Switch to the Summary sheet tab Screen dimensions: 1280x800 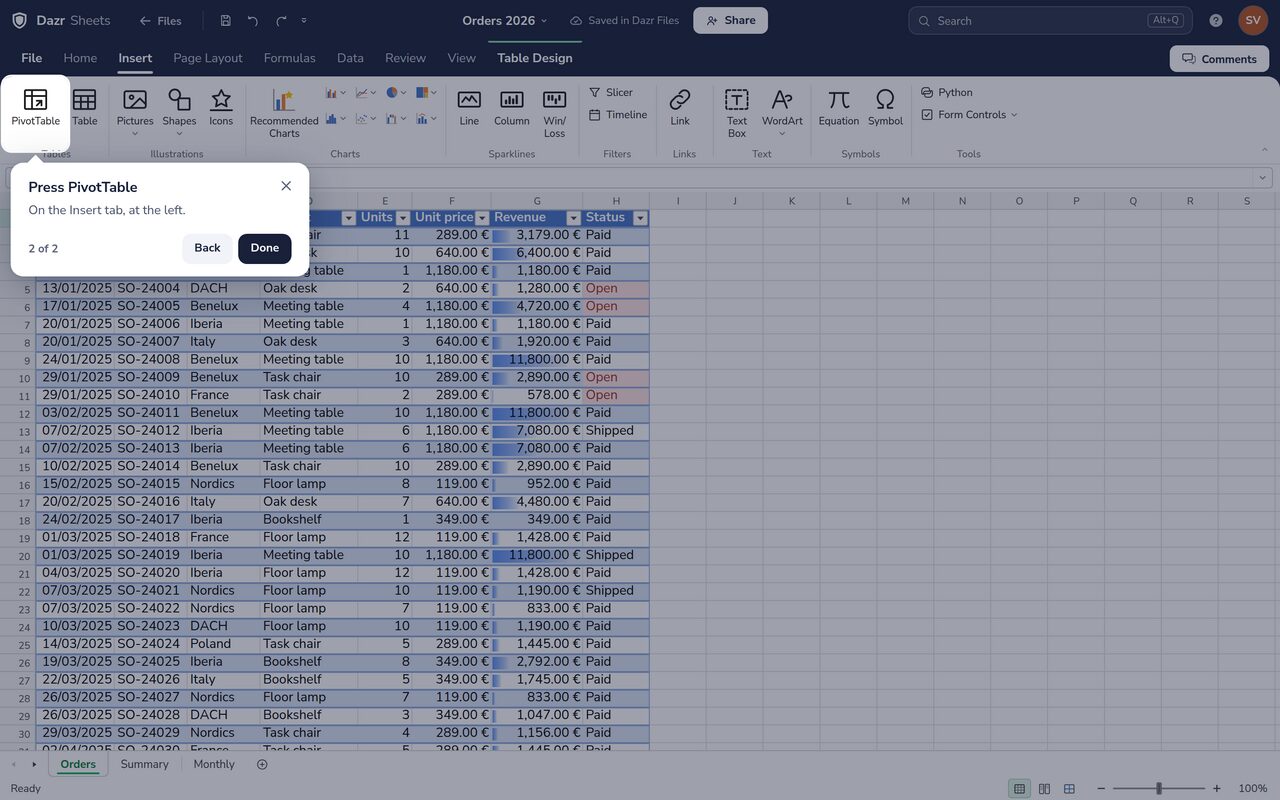(144, 765)
